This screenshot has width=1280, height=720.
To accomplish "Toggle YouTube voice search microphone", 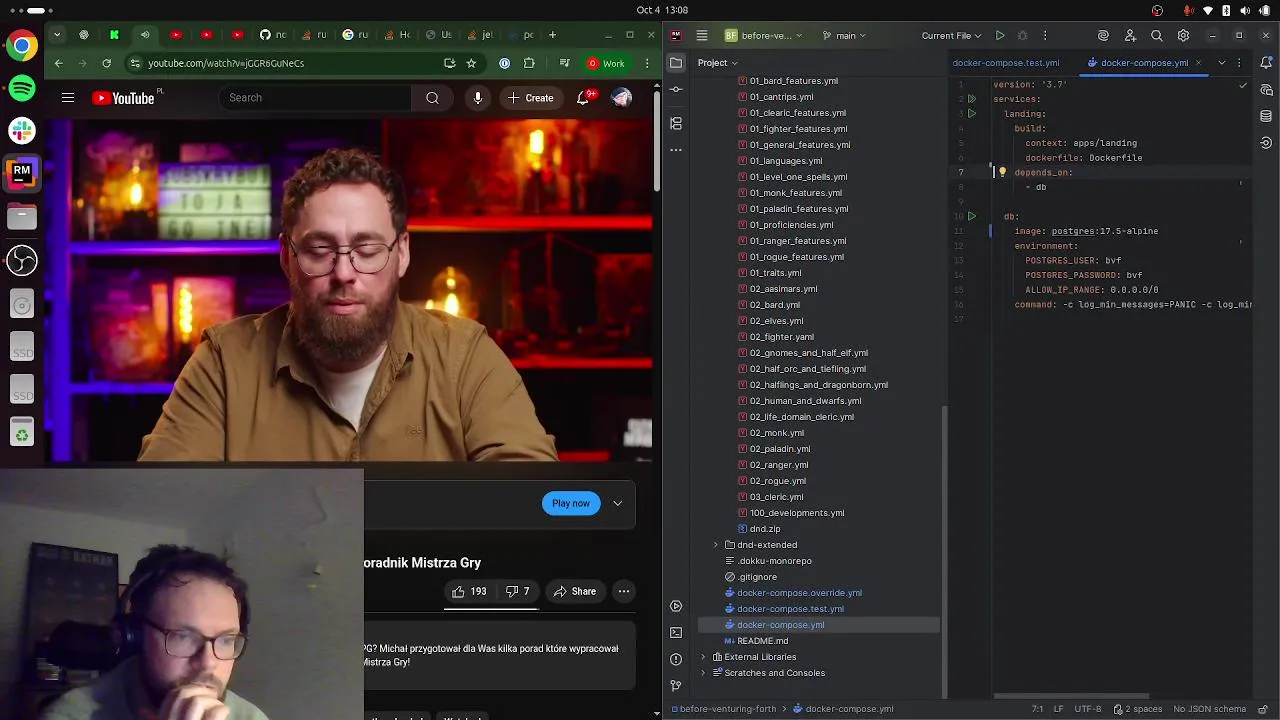I will tap(478, 98).
